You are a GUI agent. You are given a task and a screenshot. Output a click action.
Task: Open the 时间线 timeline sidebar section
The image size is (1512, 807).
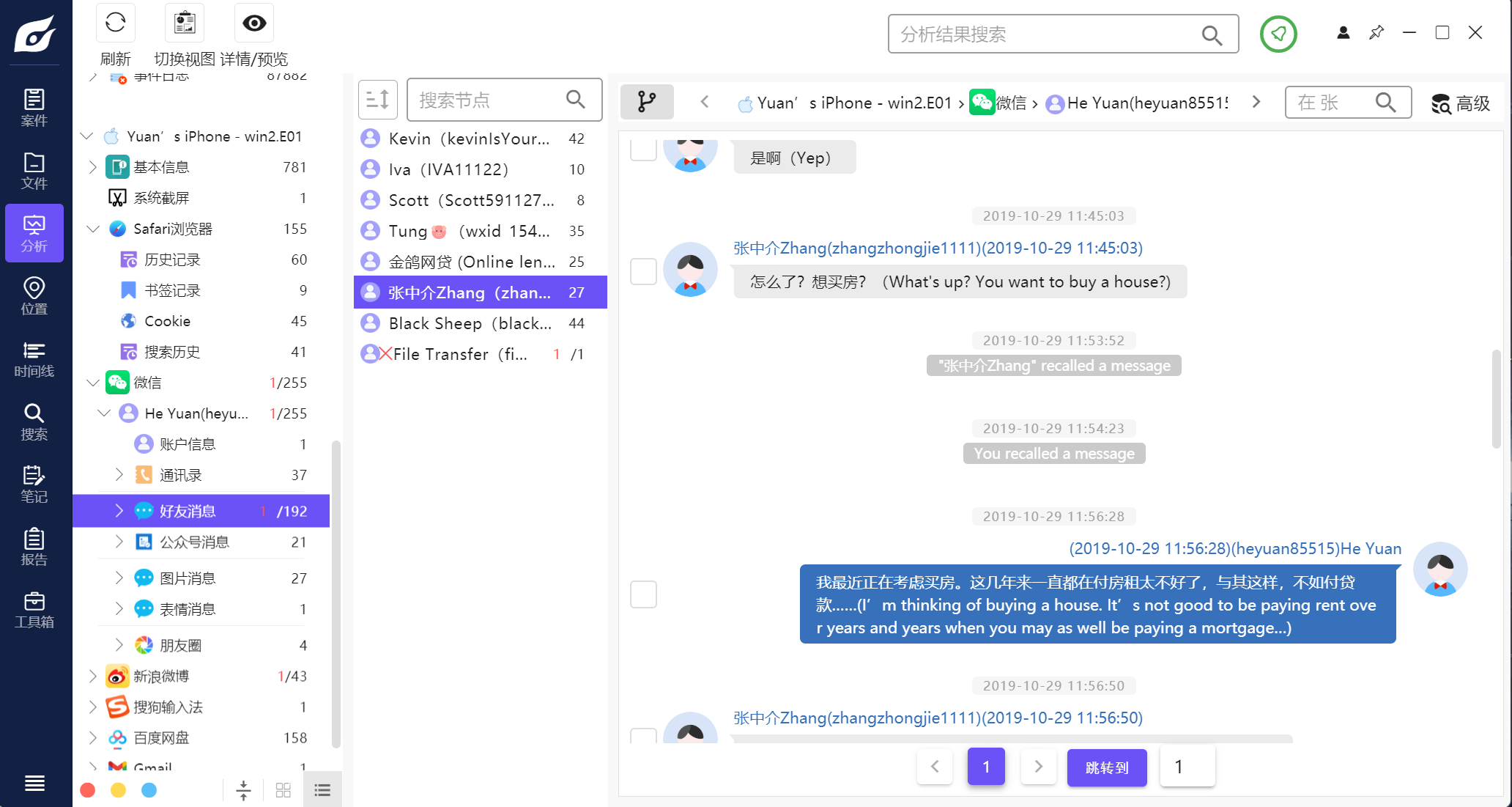pos(34,358)
